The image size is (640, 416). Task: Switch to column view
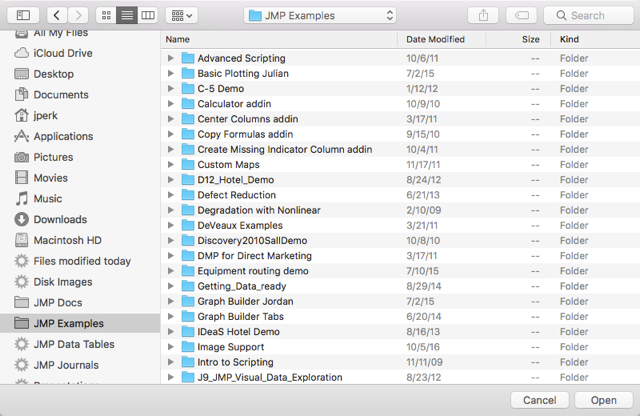(148, 16)
